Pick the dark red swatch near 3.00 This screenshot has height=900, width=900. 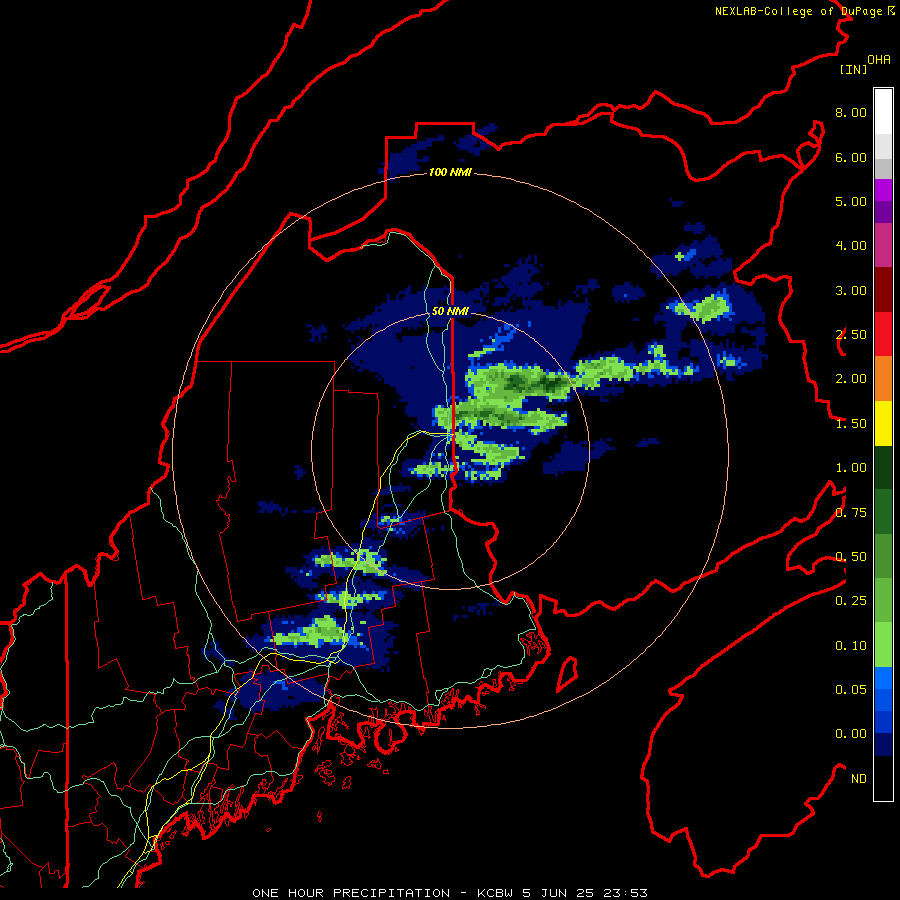tap(883, 290)
